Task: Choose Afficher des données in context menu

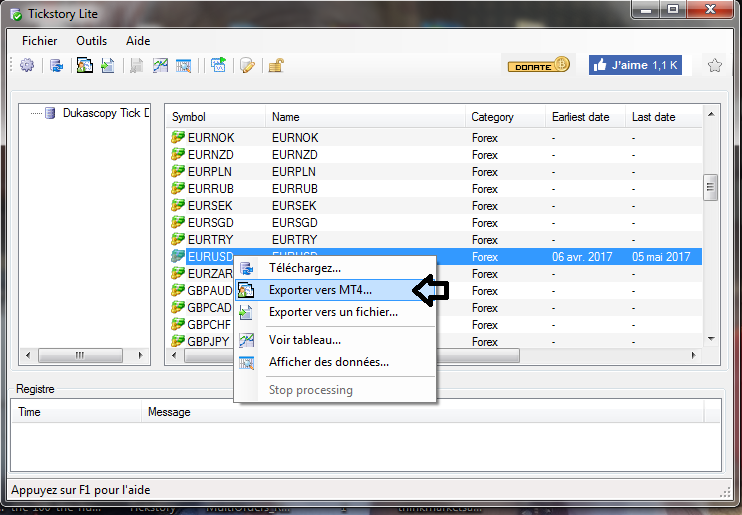Action: [328, 362]
